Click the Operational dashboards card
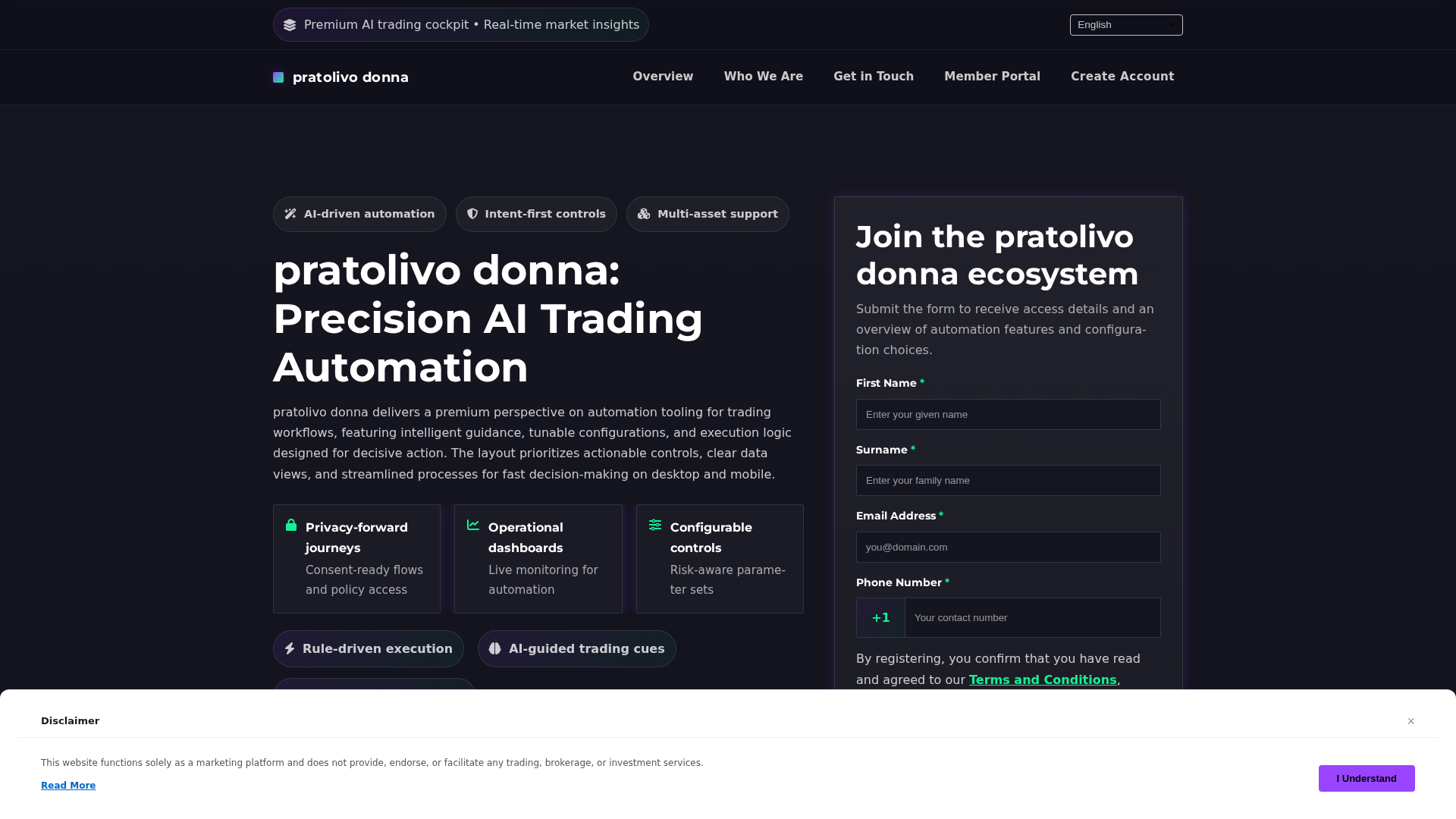This screenshot has height=819, width=1456. [538, 559]
